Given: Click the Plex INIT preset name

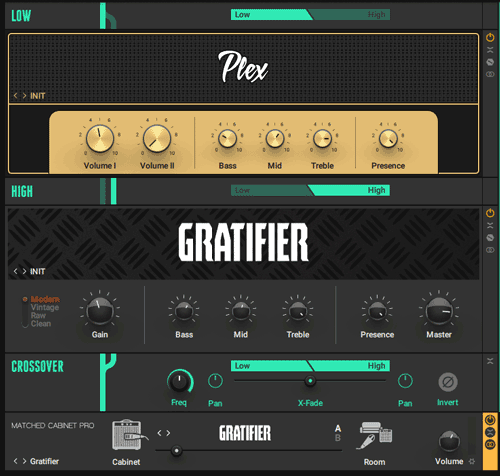Looking at the screenshot, I should [37, 96].
